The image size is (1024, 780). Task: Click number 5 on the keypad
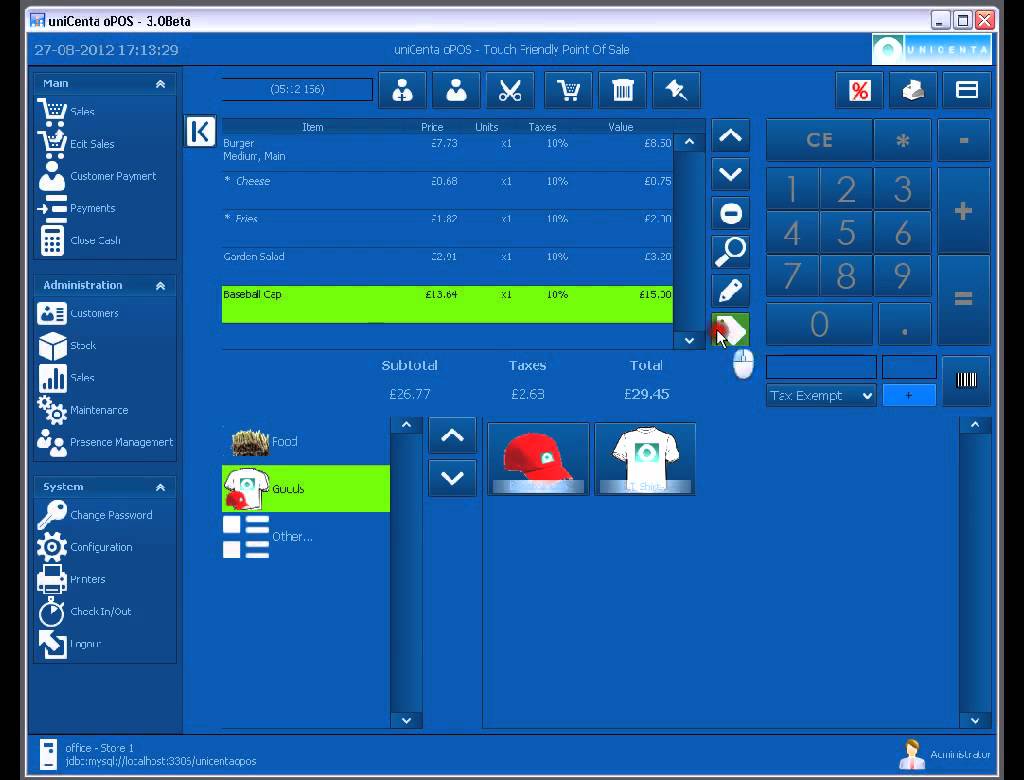(846, 233)
